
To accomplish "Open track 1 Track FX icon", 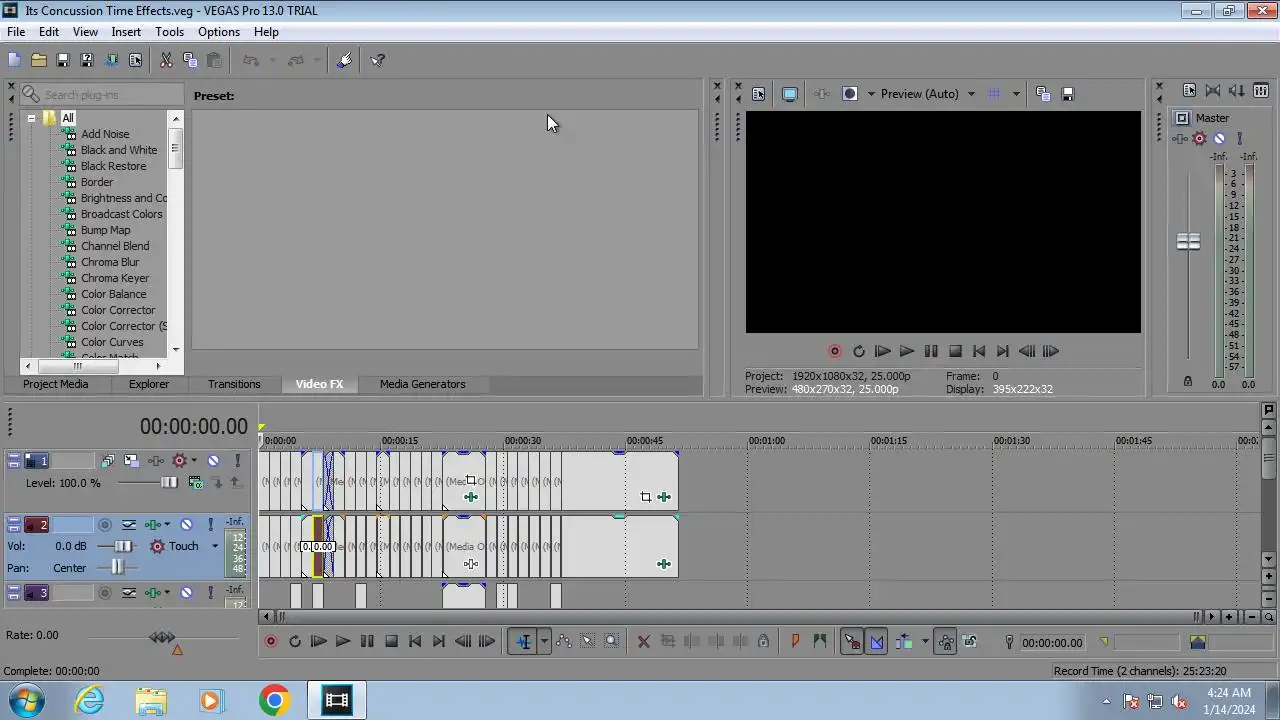I will coord(155,461).
